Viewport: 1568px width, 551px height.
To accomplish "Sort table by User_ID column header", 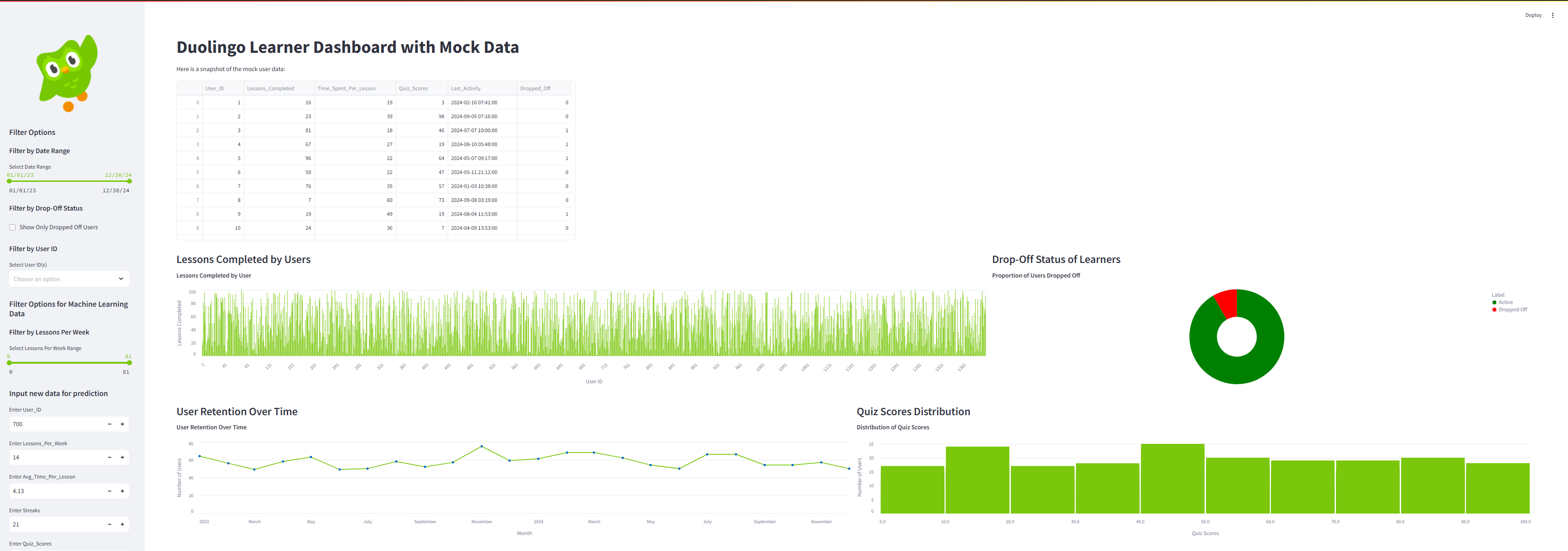I will click(223, 88).
